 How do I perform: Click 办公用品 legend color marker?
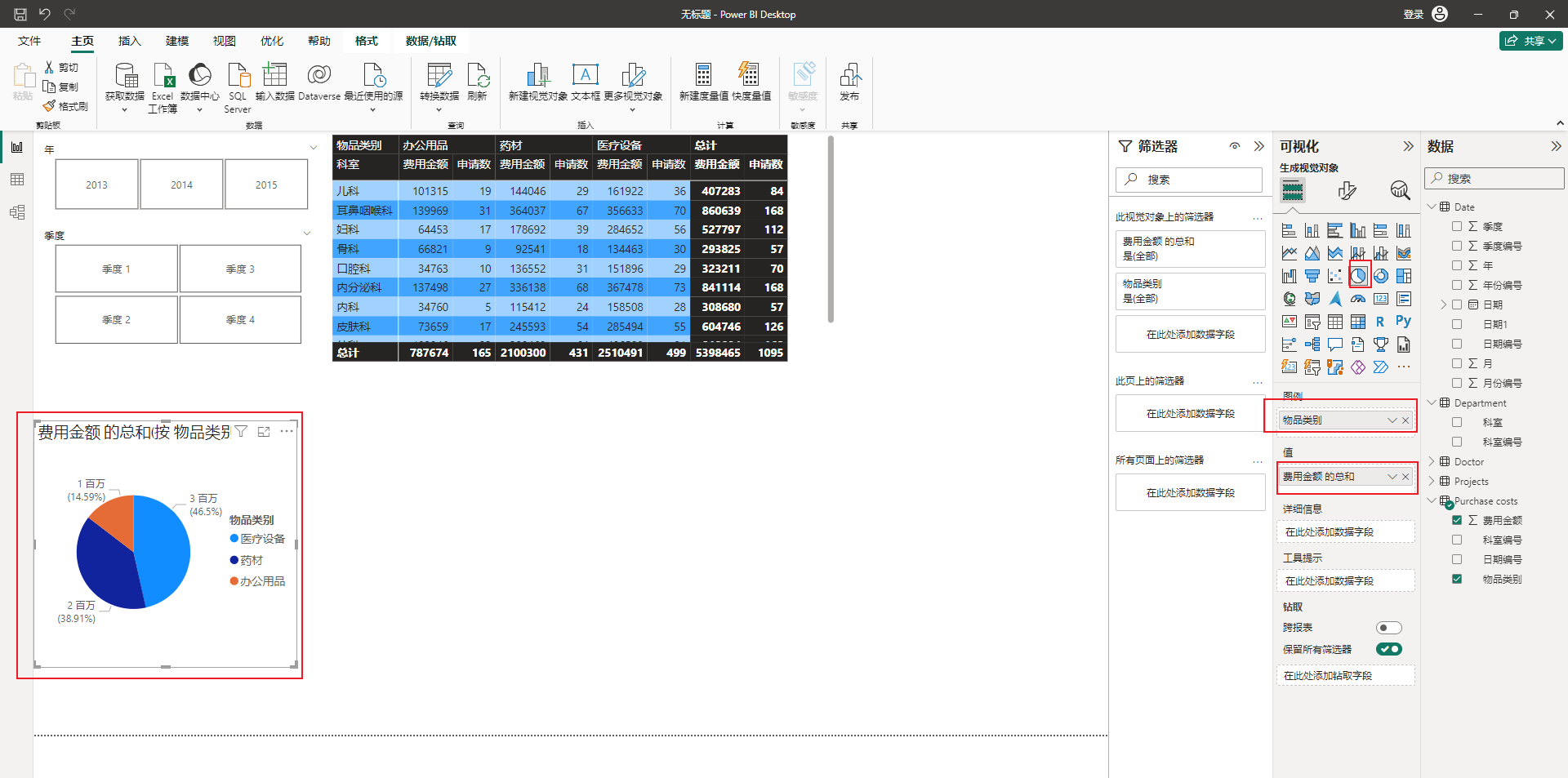234,581
